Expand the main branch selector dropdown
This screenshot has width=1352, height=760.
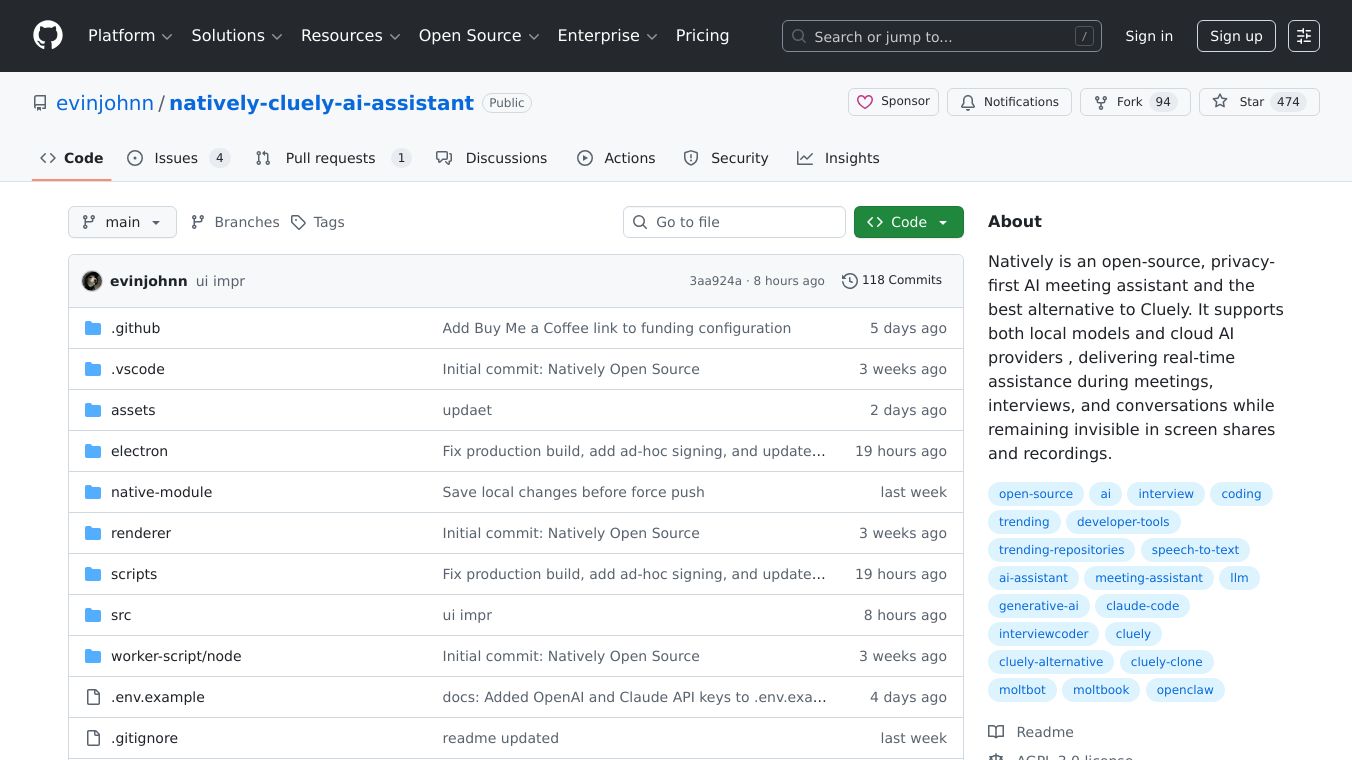coord(122,222)
